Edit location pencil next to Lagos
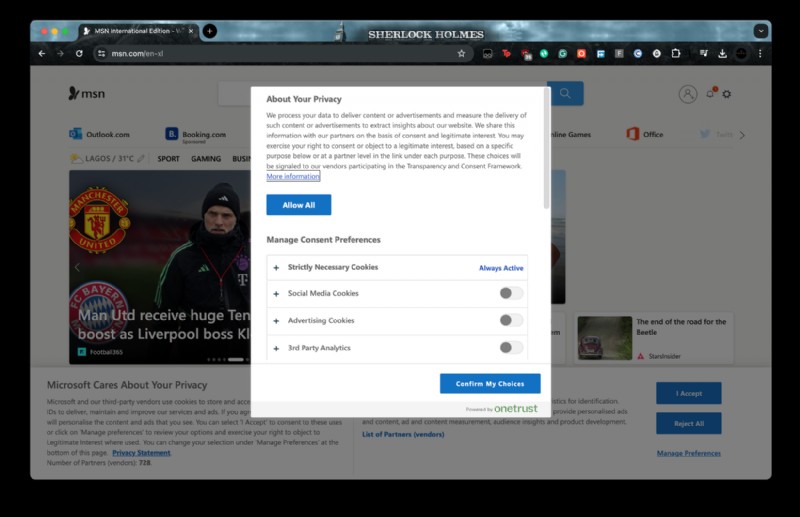 (141, 159)
